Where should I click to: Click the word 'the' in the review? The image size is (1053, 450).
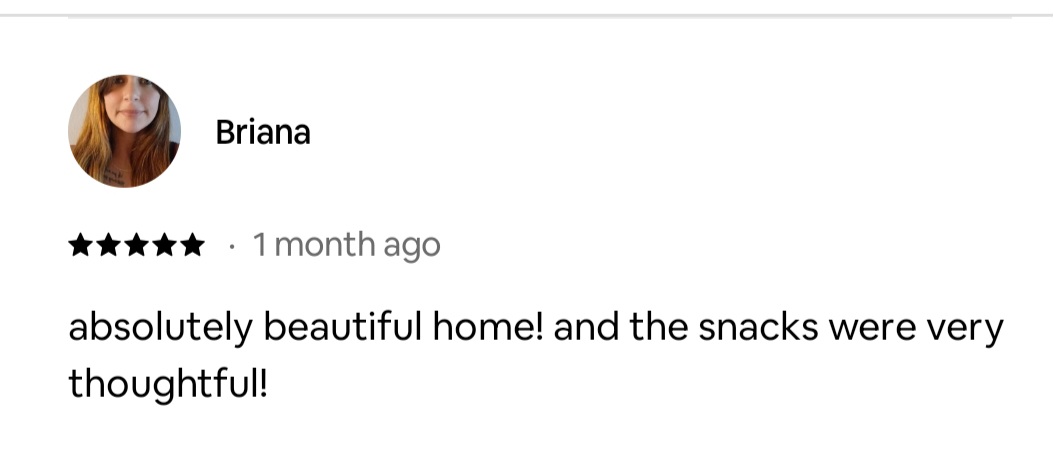655,329
